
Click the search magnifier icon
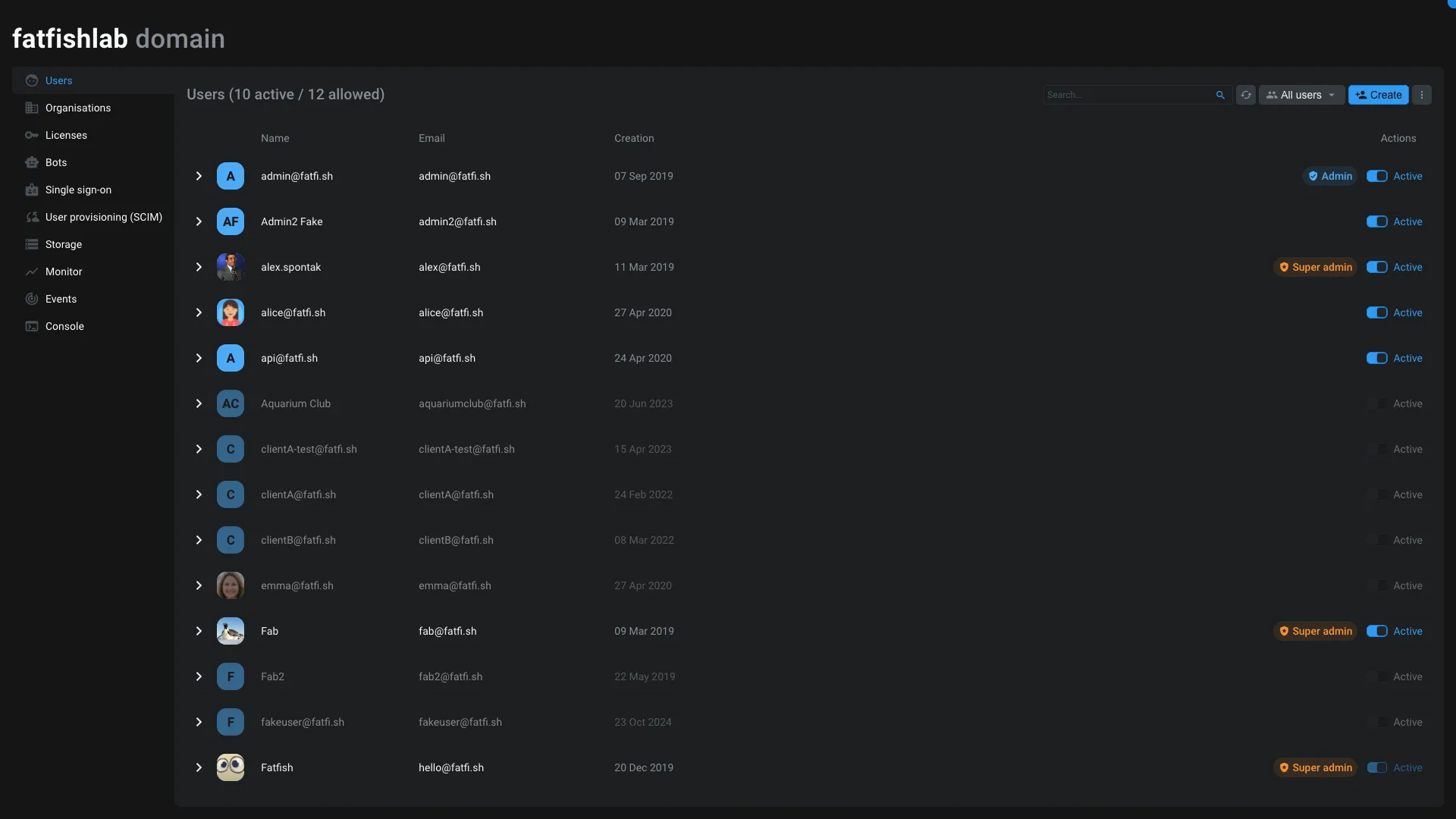tap(1220, 95)
